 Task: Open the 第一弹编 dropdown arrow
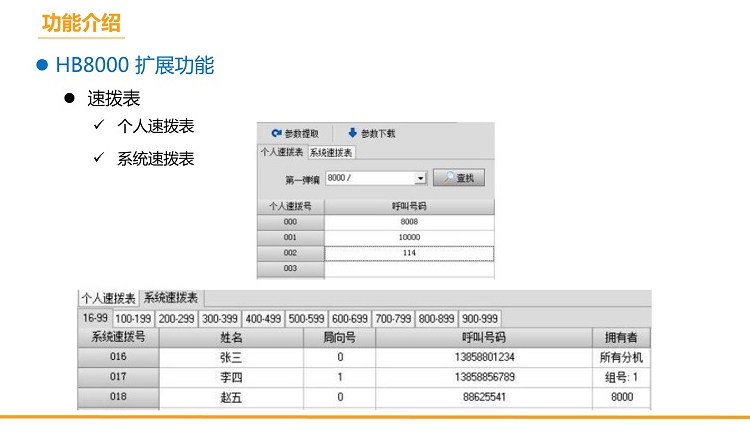point(420,178)
